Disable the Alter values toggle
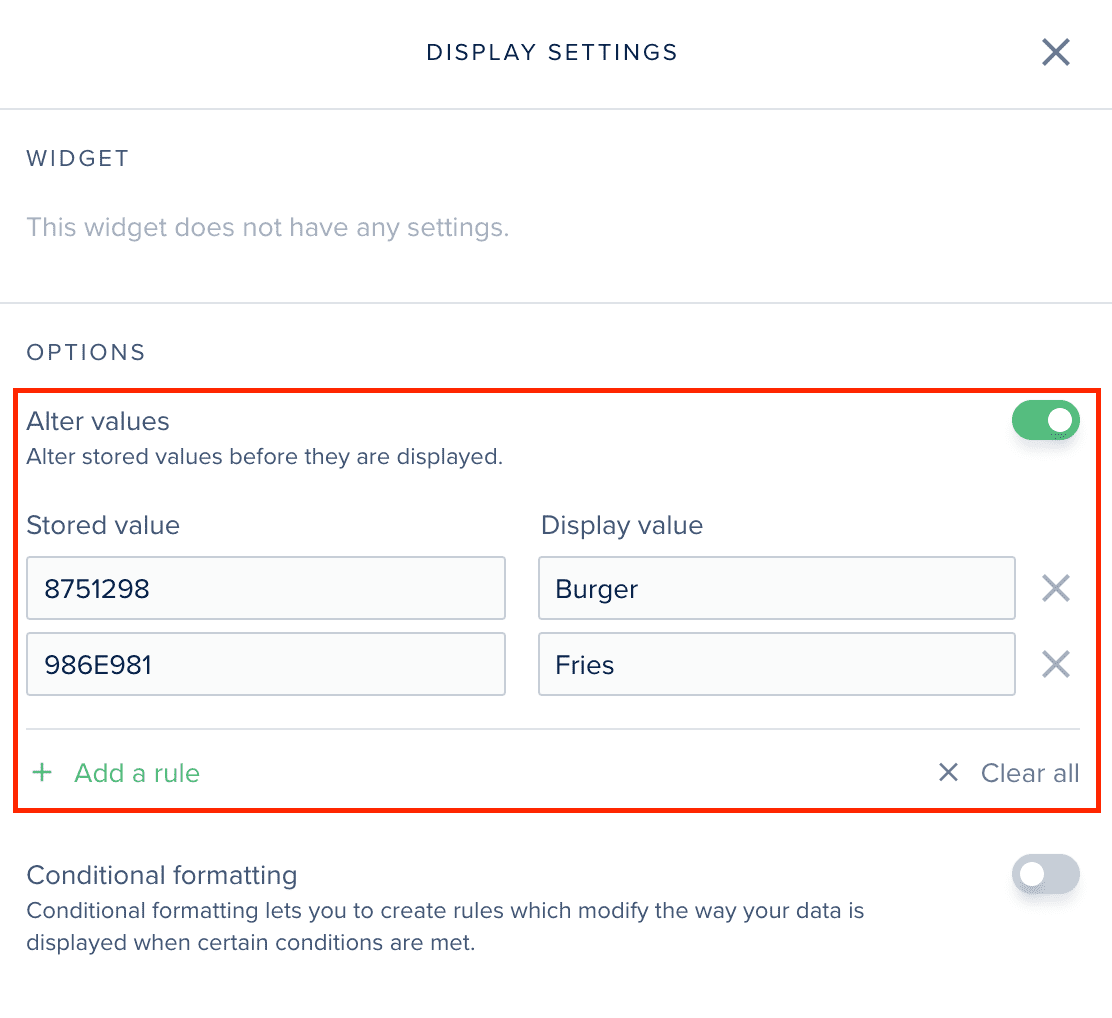 [x=1046, y=420]
